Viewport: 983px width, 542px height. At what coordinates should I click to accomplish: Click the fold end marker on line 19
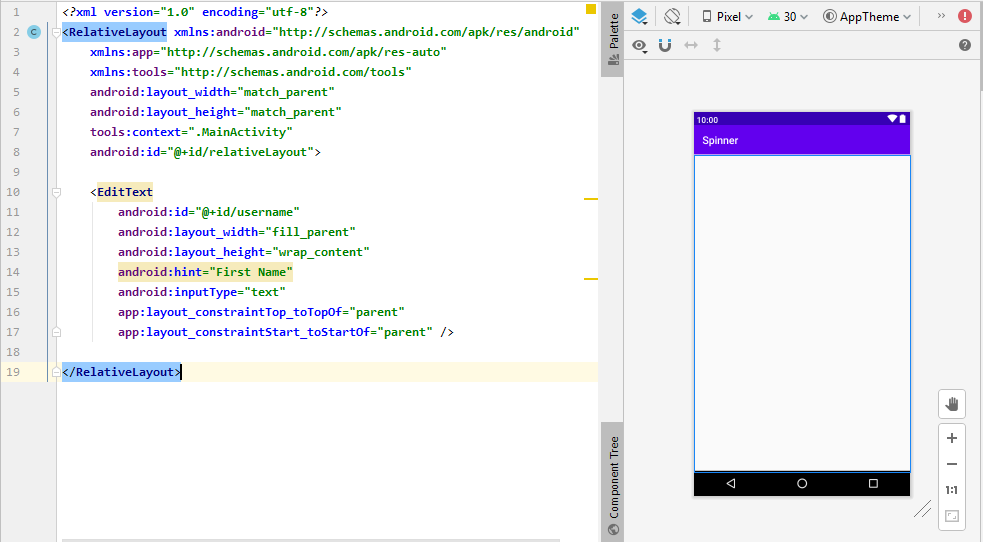tap(56, 372)
